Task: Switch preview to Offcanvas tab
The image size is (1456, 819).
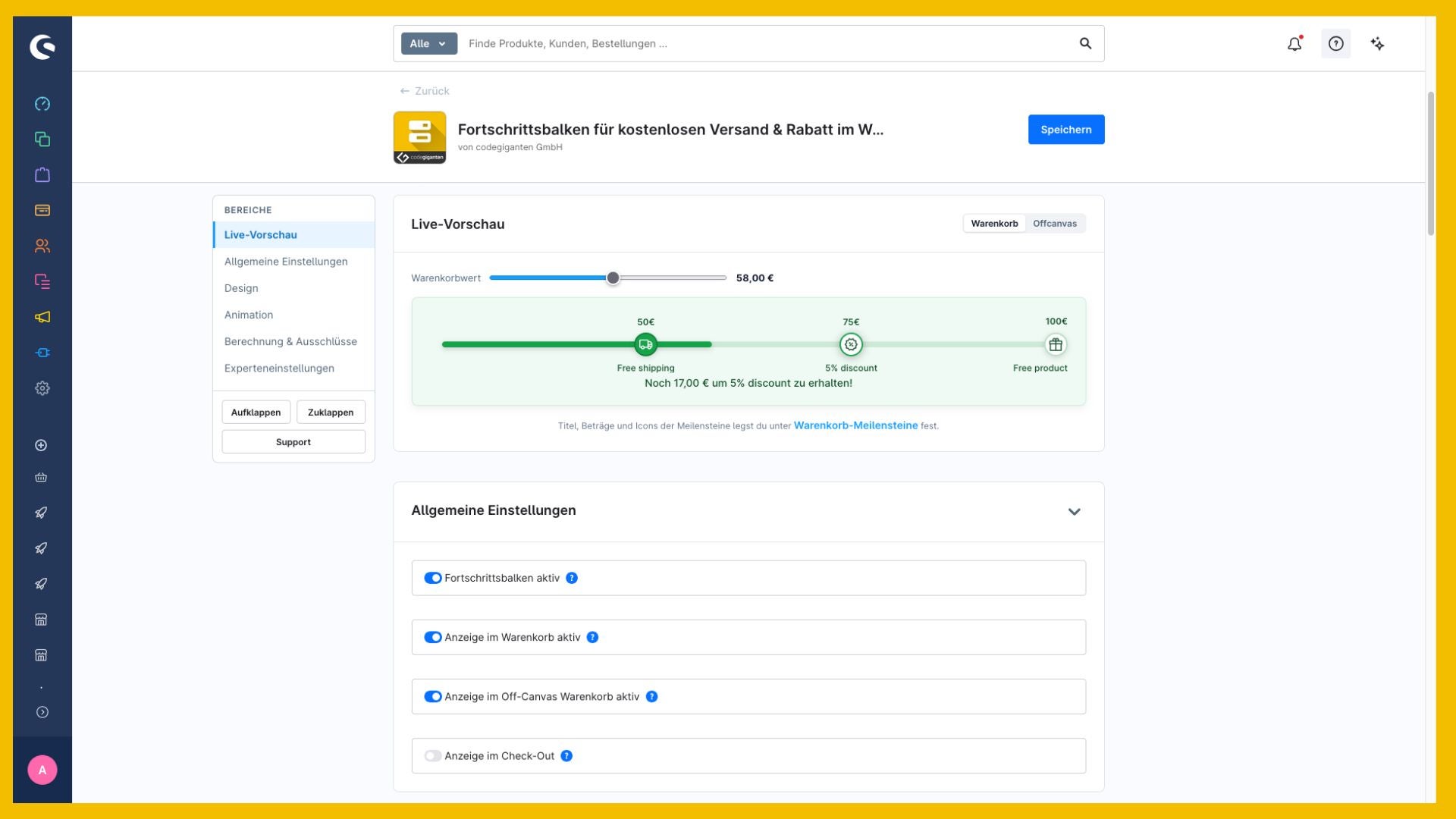Action: point(1054,223)
